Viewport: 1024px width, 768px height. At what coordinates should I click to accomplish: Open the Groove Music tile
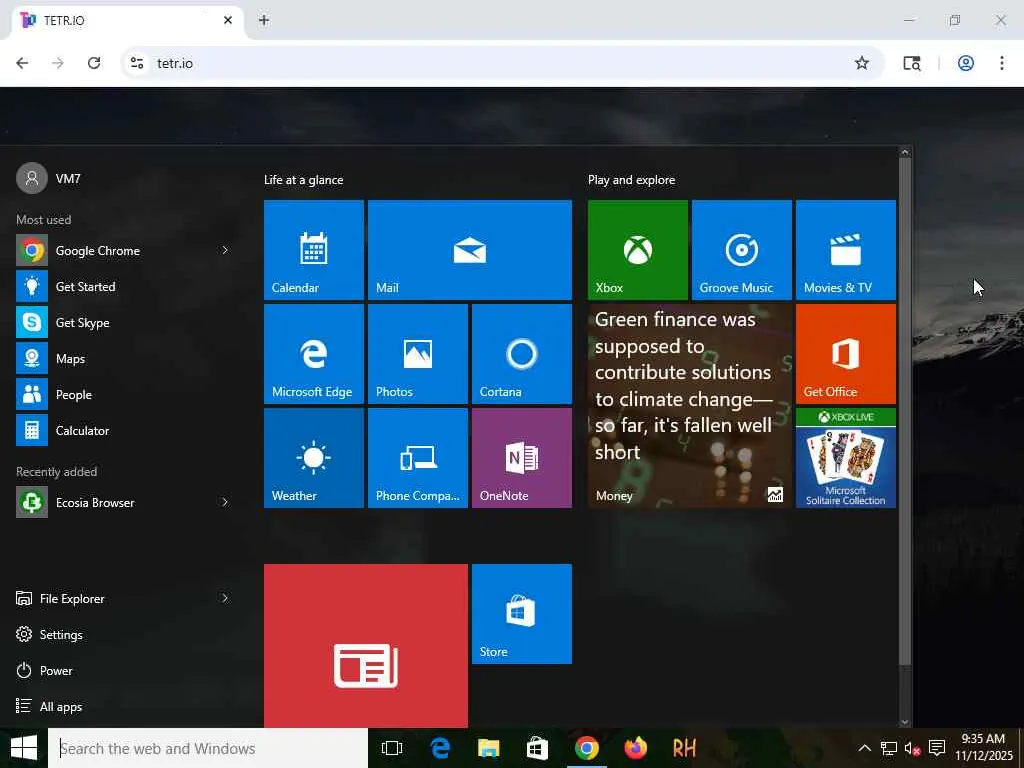(x=741, y=249)
